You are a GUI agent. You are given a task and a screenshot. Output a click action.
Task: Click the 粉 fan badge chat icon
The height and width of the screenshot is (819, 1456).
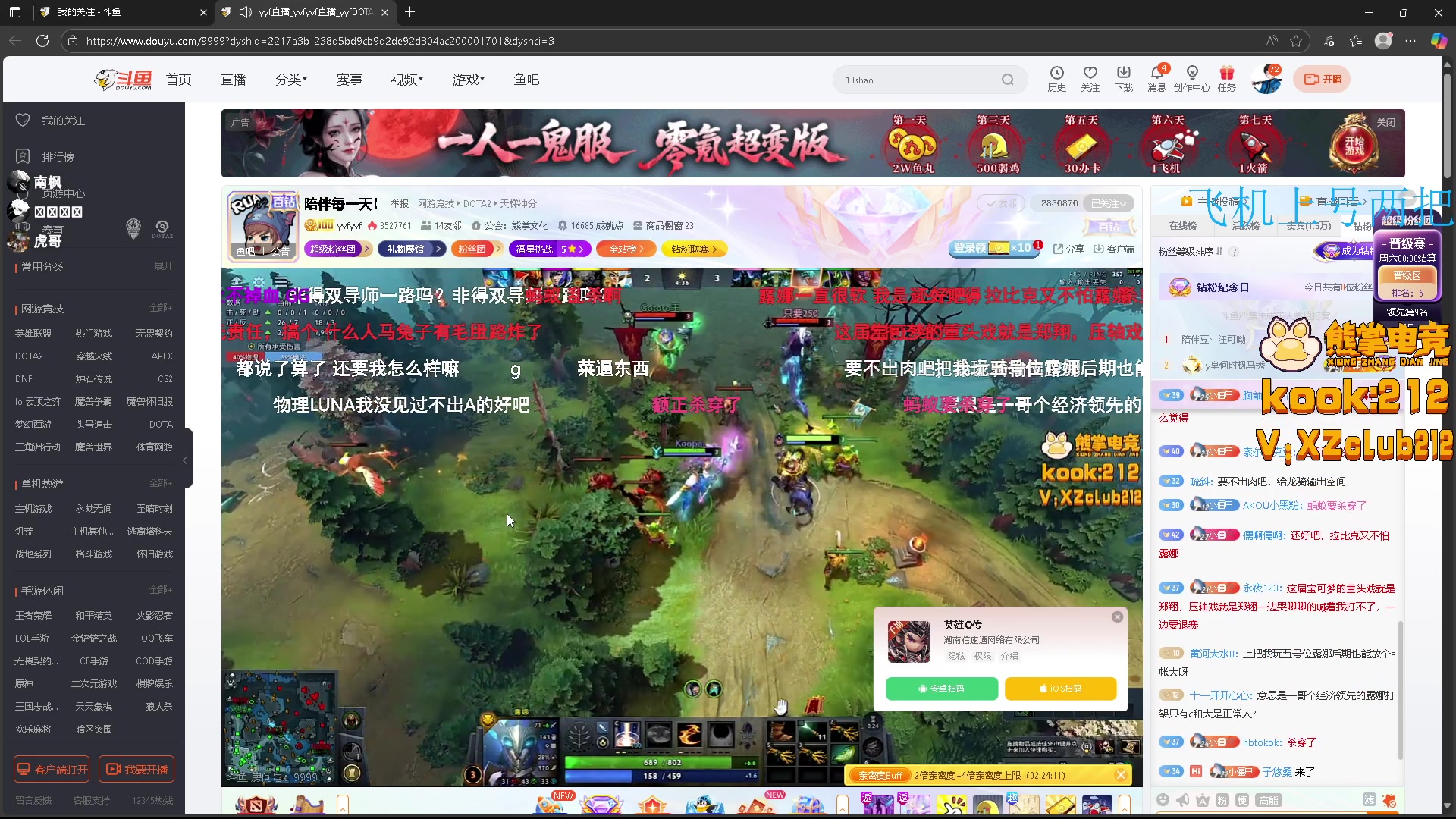pos(1222,800)
